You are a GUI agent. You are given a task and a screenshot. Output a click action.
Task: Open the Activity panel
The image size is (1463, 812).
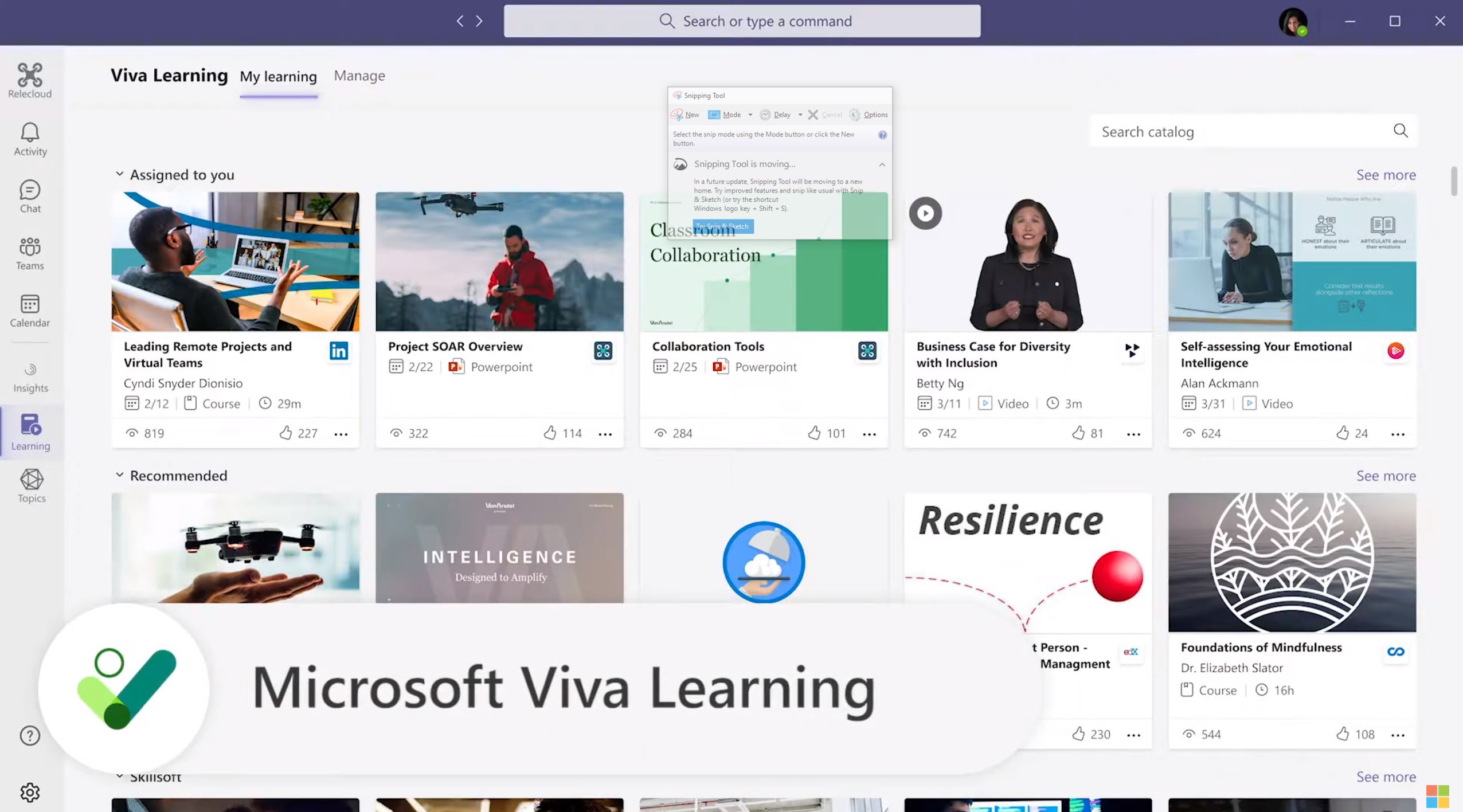pyautogui.click(x=30, y=138)
